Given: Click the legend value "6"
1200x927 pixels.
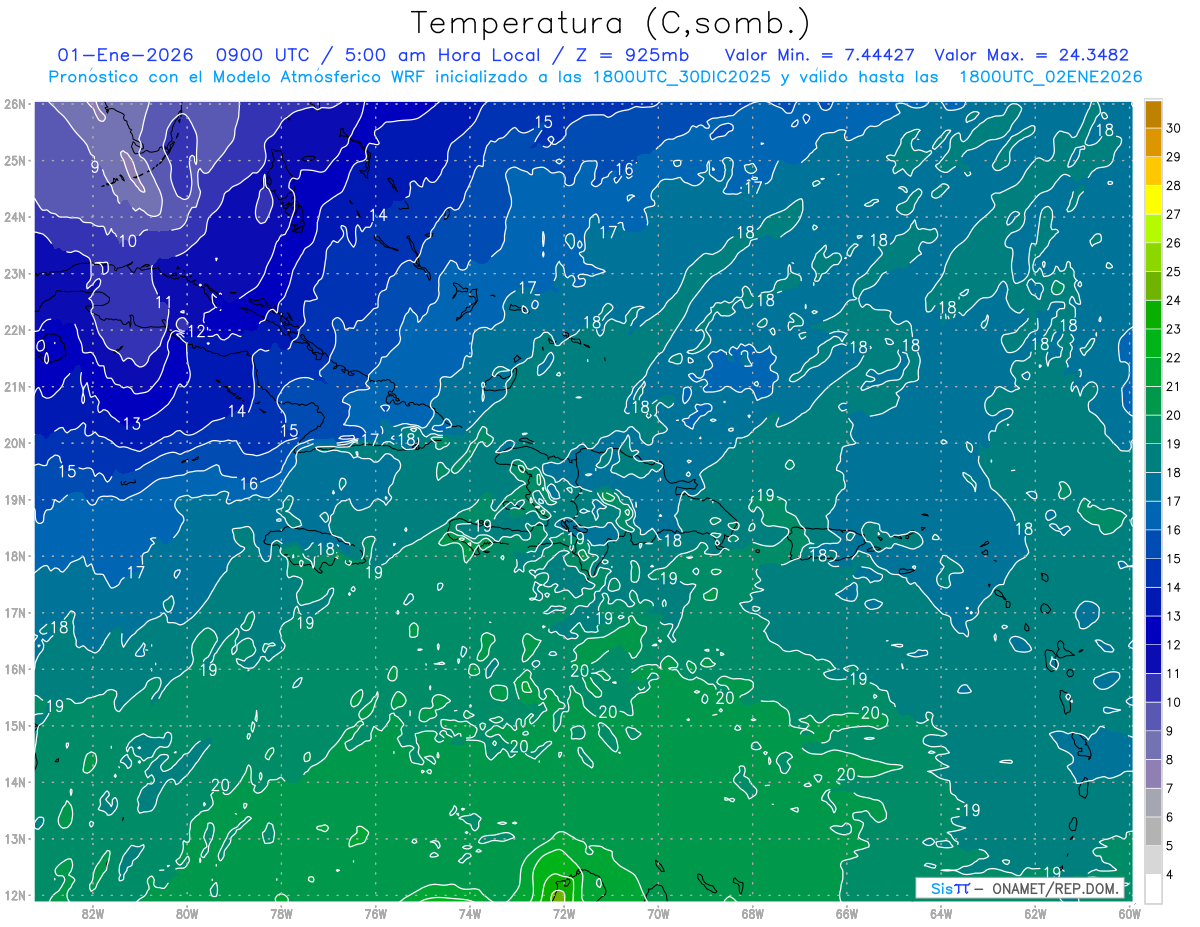Looking at the screenshot, I should tap(1170, 817).
